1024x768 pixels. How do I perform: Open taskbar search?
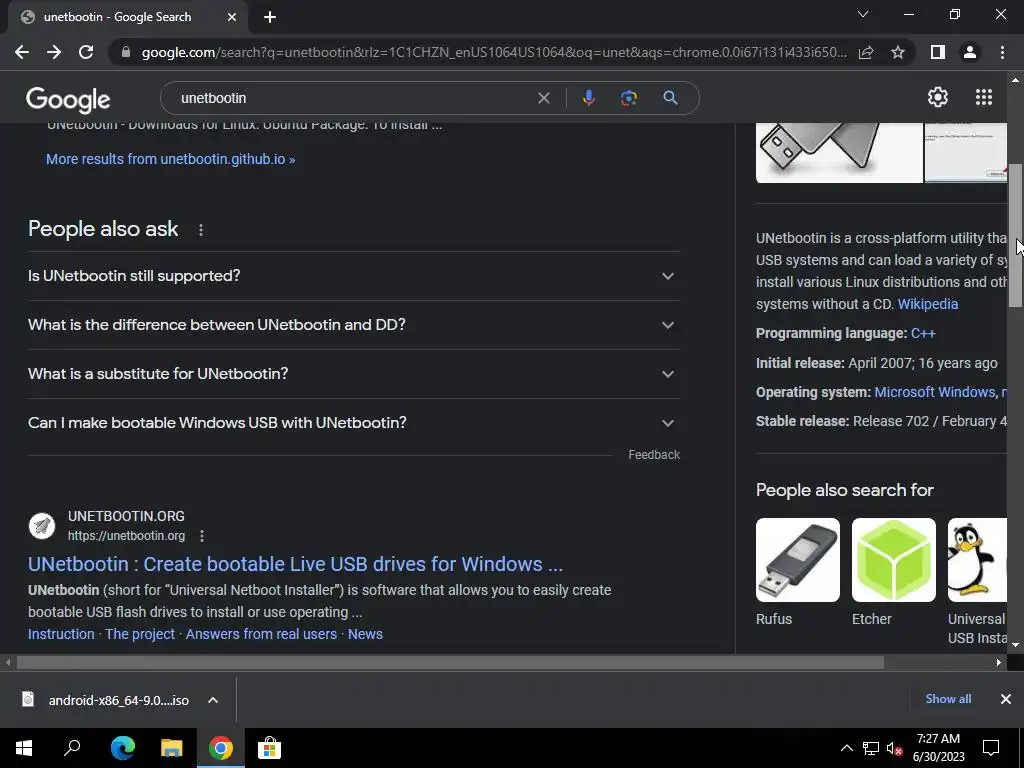pyautogui.click(x=72, y=748)
